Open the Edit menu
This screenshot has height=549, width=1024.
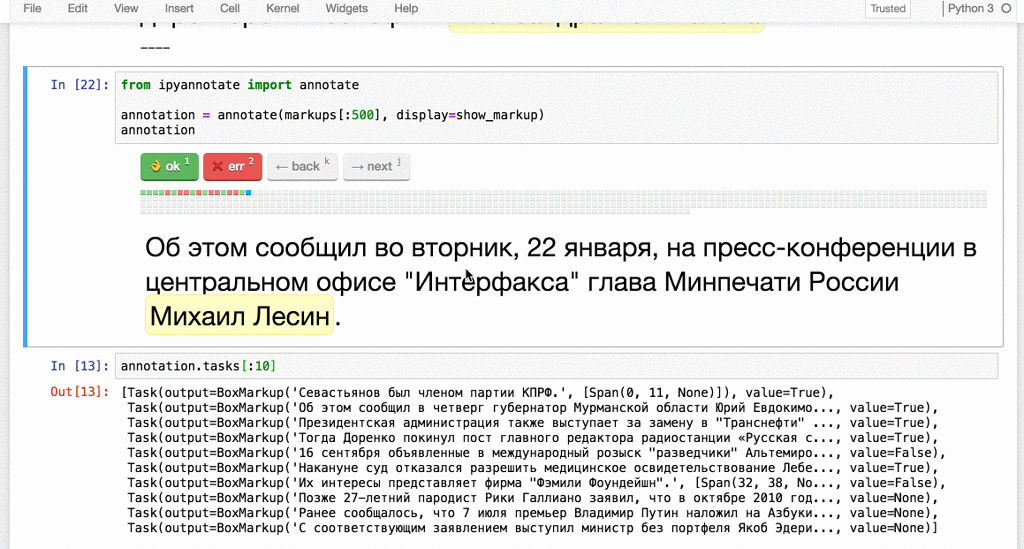(x=77, y=8)
